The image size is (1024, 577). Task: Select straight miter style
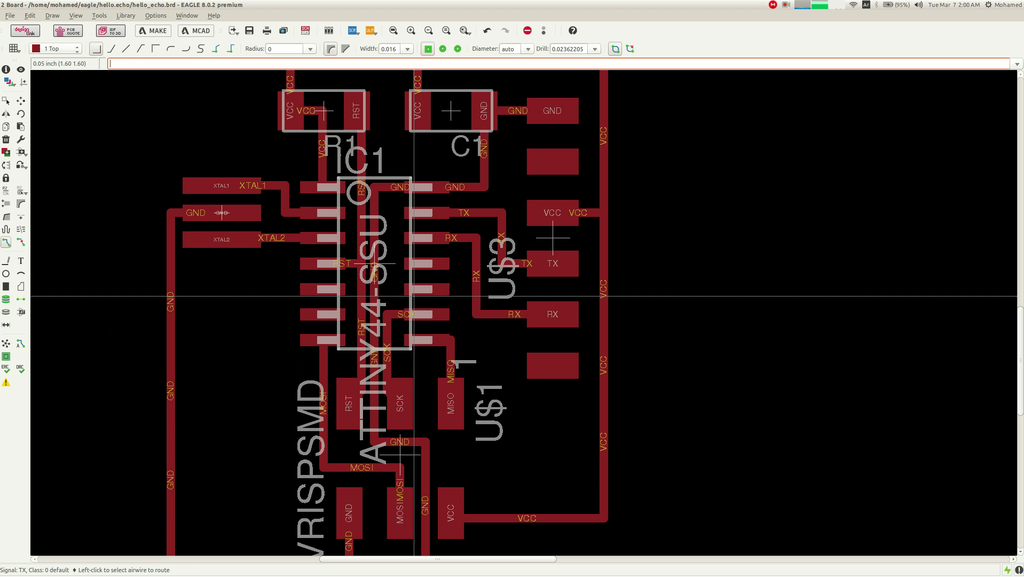[345, 49]
